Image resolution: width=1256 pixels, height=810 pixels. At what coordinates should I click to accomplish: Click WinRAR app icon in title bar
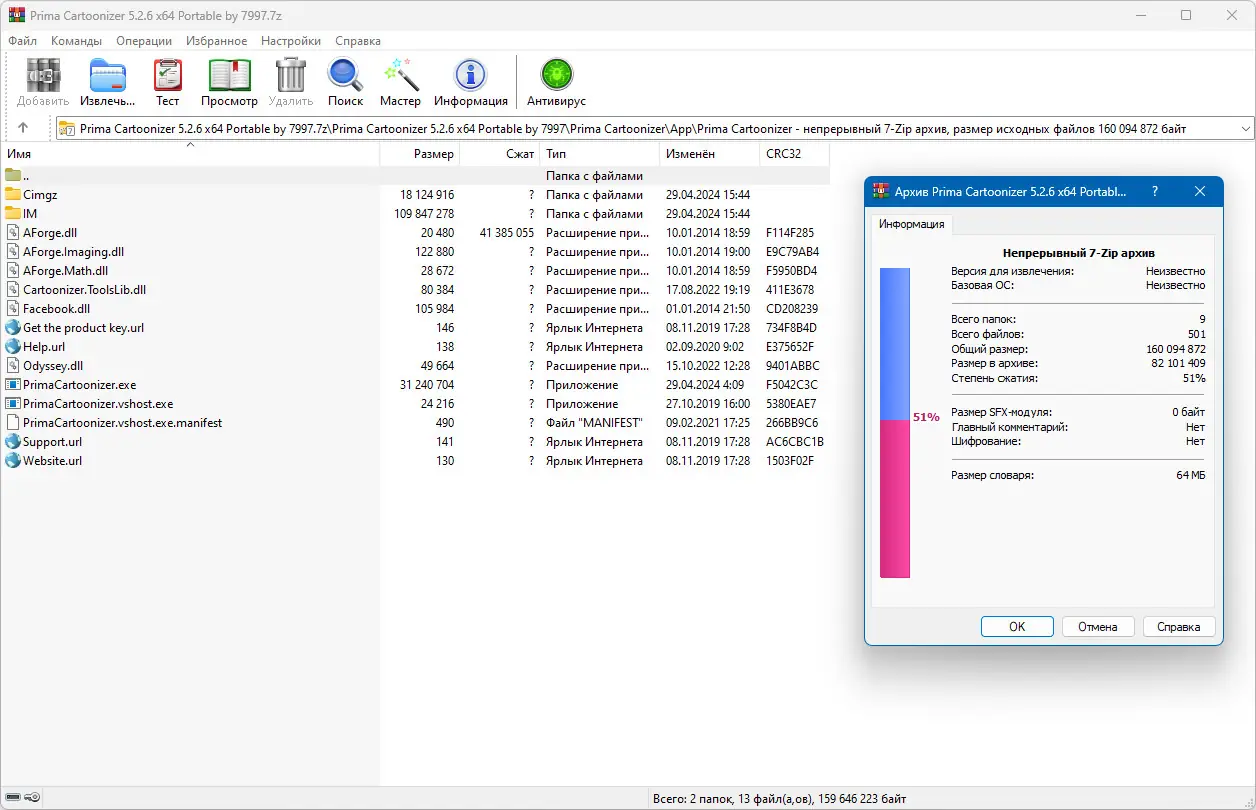(15, 15)
